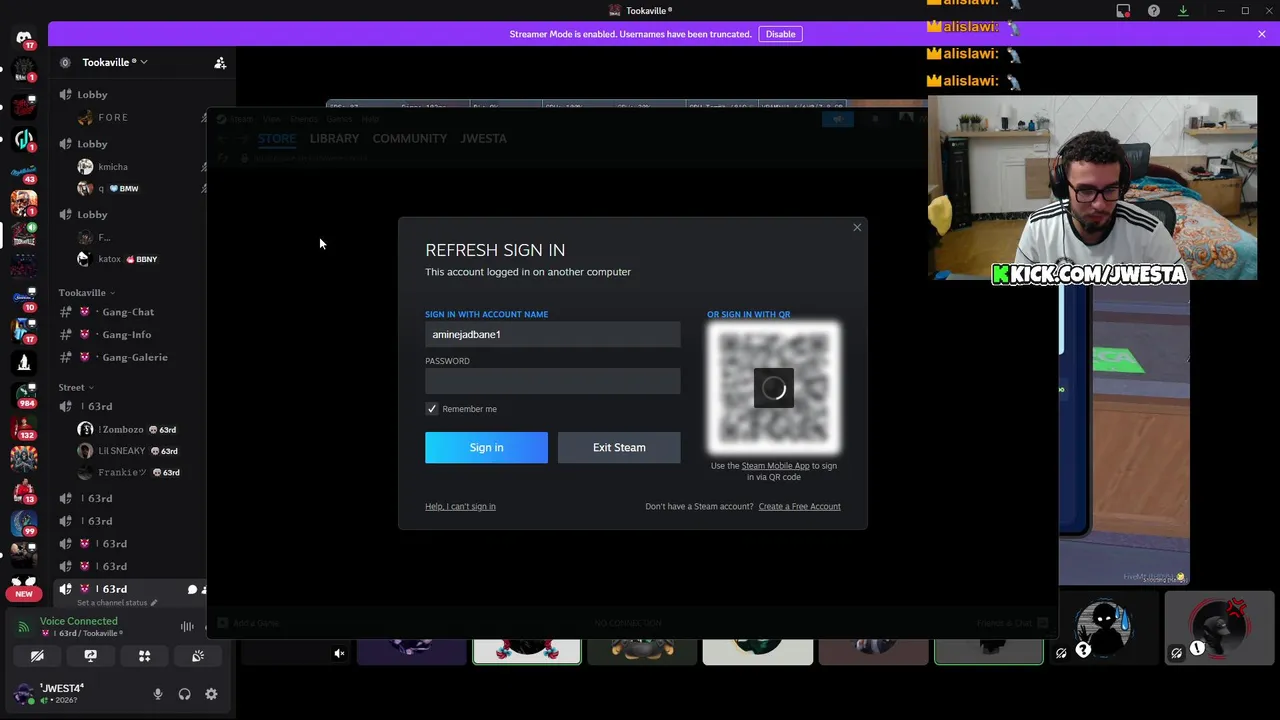Open the Steam JWESTA profile tab
This screenshot has width=1280, height=720.
pyautogui.click(x=483, y=138)
